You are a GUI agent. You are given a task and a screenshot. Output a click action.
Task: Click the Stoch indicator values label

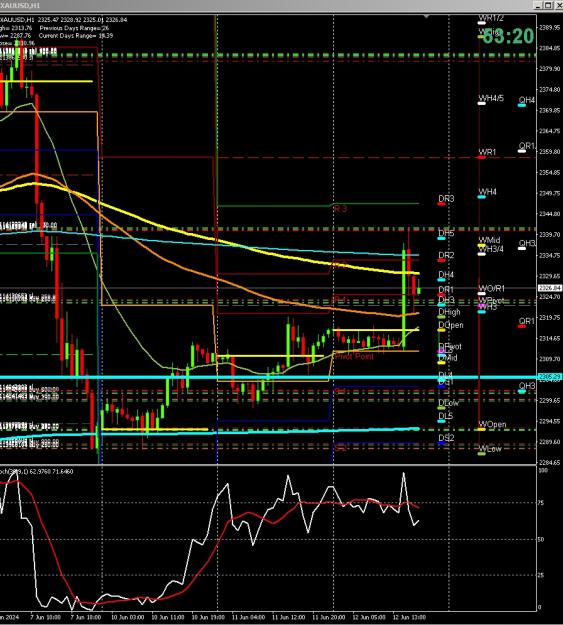37,471
